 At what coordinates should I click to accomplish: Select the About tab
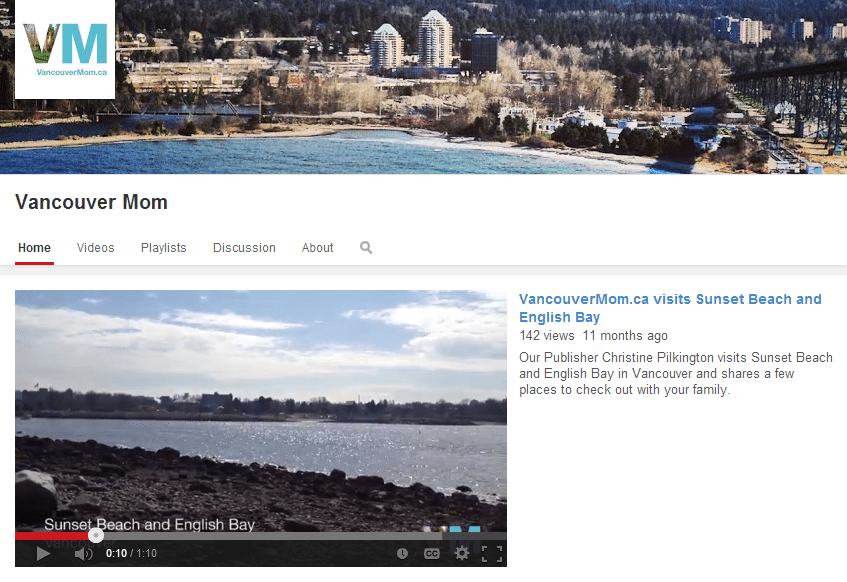tap(318, 247)
